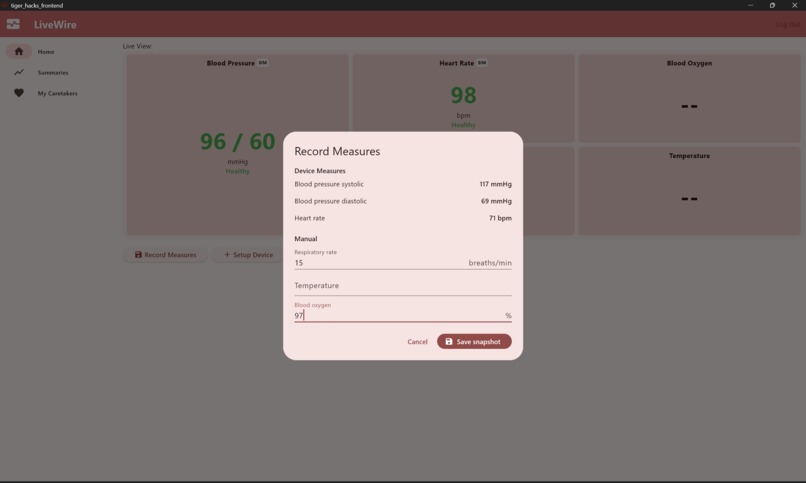Open Summaries from the sidebar
The height and width of the screenshot is (483, 806).
point(52,72)
